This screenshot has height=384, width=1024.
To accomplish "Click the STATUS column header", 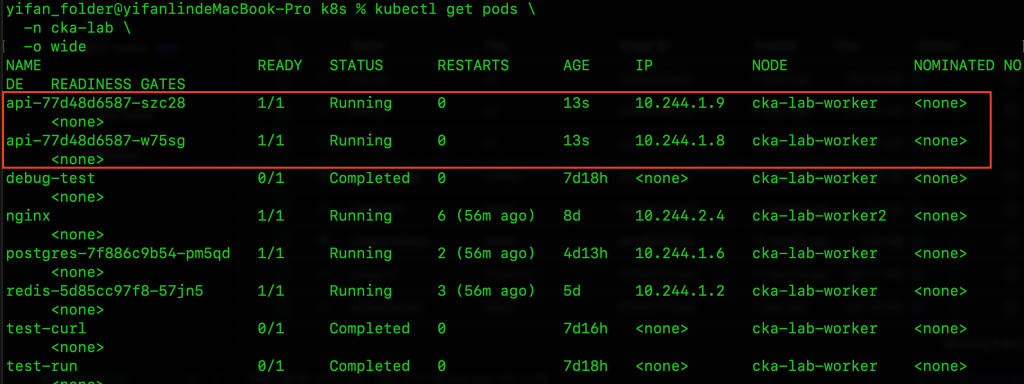I will pyautogui.click(x=356, y=65).
